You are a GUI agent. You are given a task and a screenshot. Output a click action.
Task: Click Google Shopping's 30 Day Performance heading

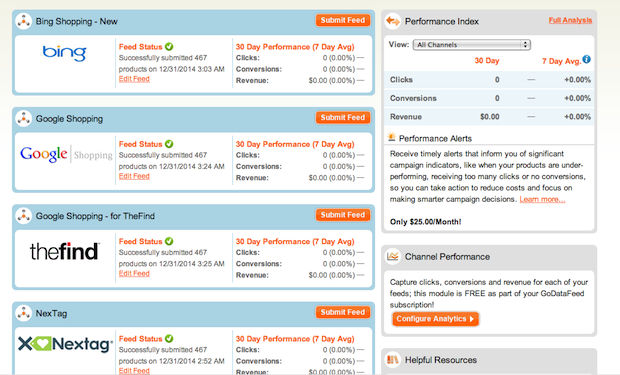tap(295, 144)
